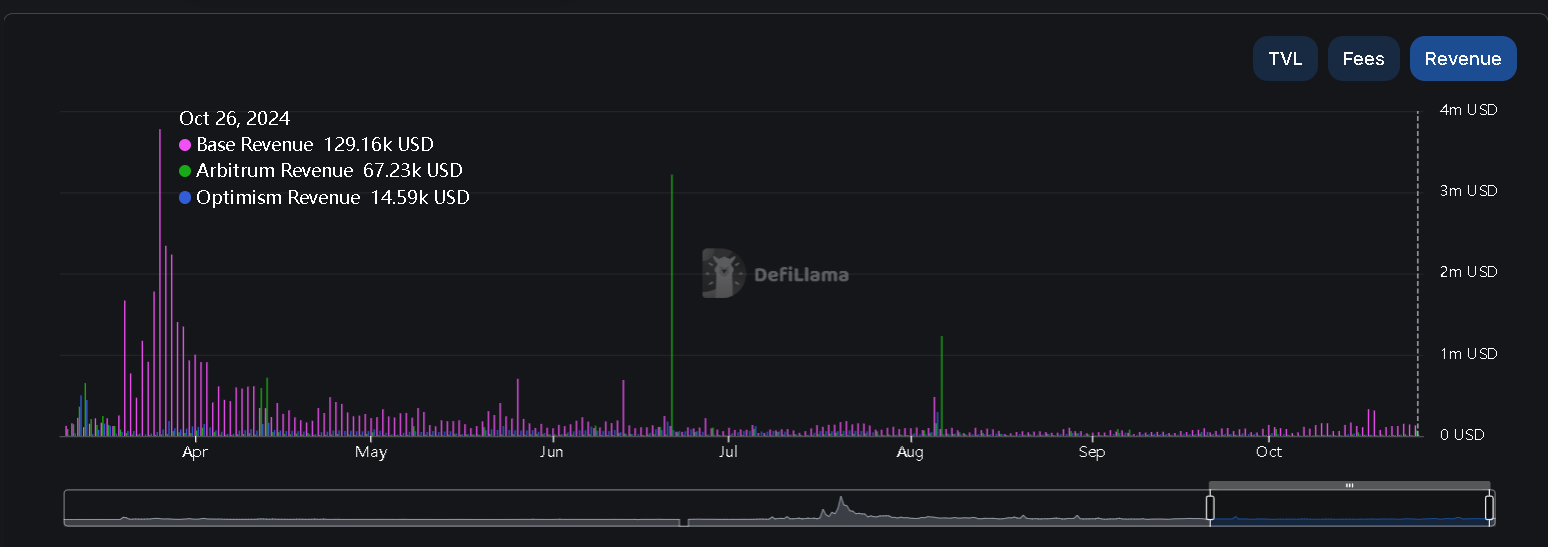Click the '2m USD' axis label
1548x547 pixels.
pyautogui.click(x=1468, y=272)
